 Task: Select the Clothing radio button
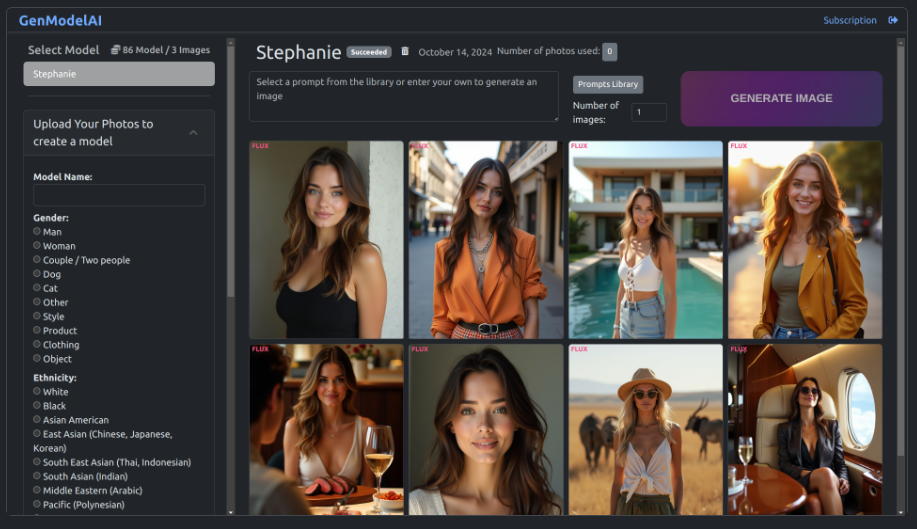click(x=37, y=344)
